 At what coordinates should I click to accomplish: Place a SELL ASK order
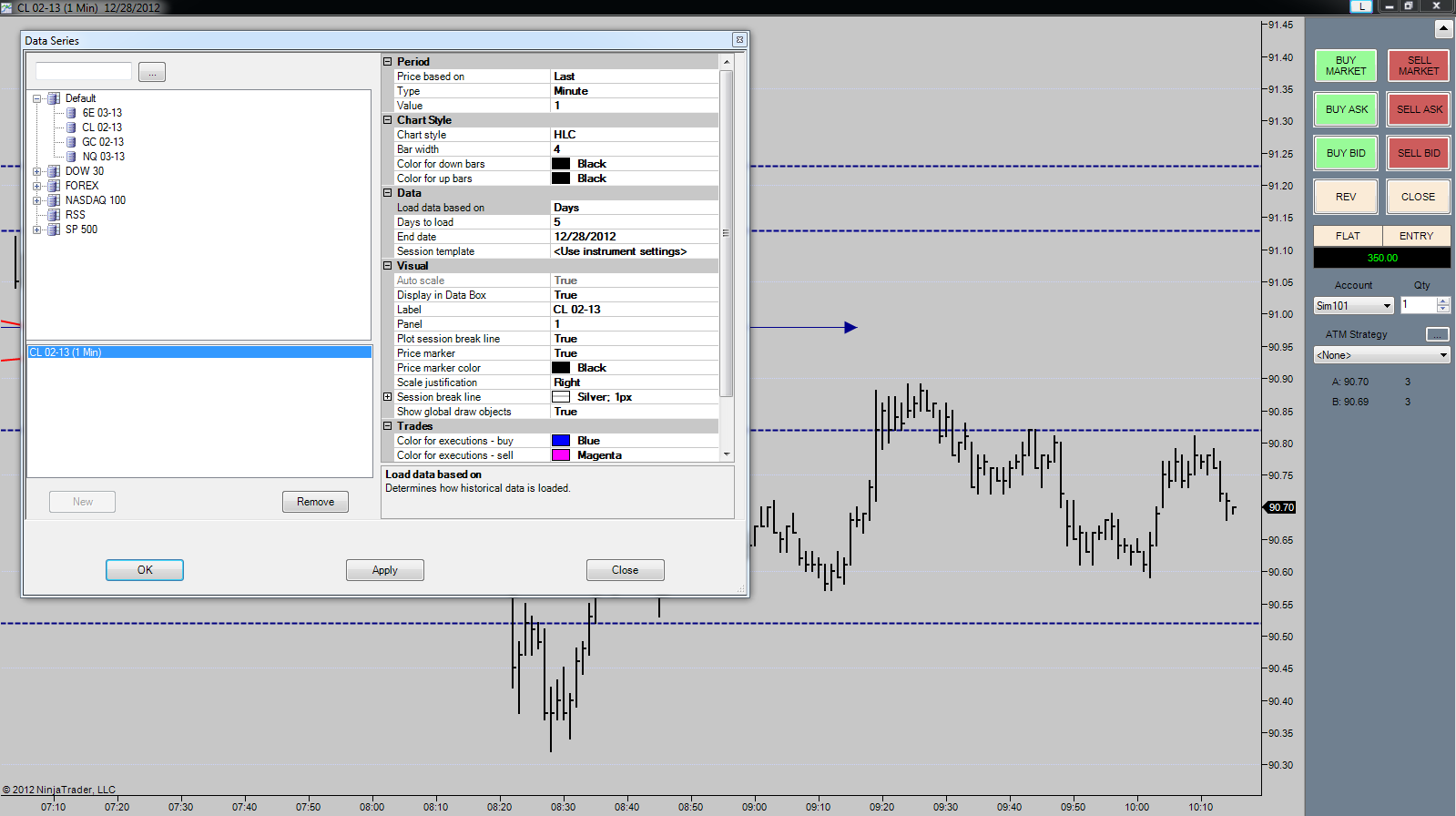1419,109
